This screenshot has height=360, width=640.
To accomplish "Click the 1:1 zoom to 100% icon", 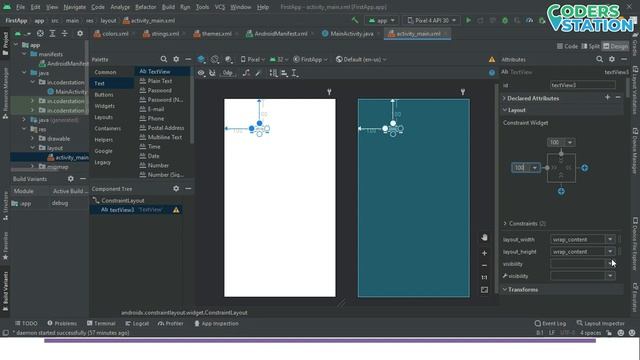I will (484, 278).
